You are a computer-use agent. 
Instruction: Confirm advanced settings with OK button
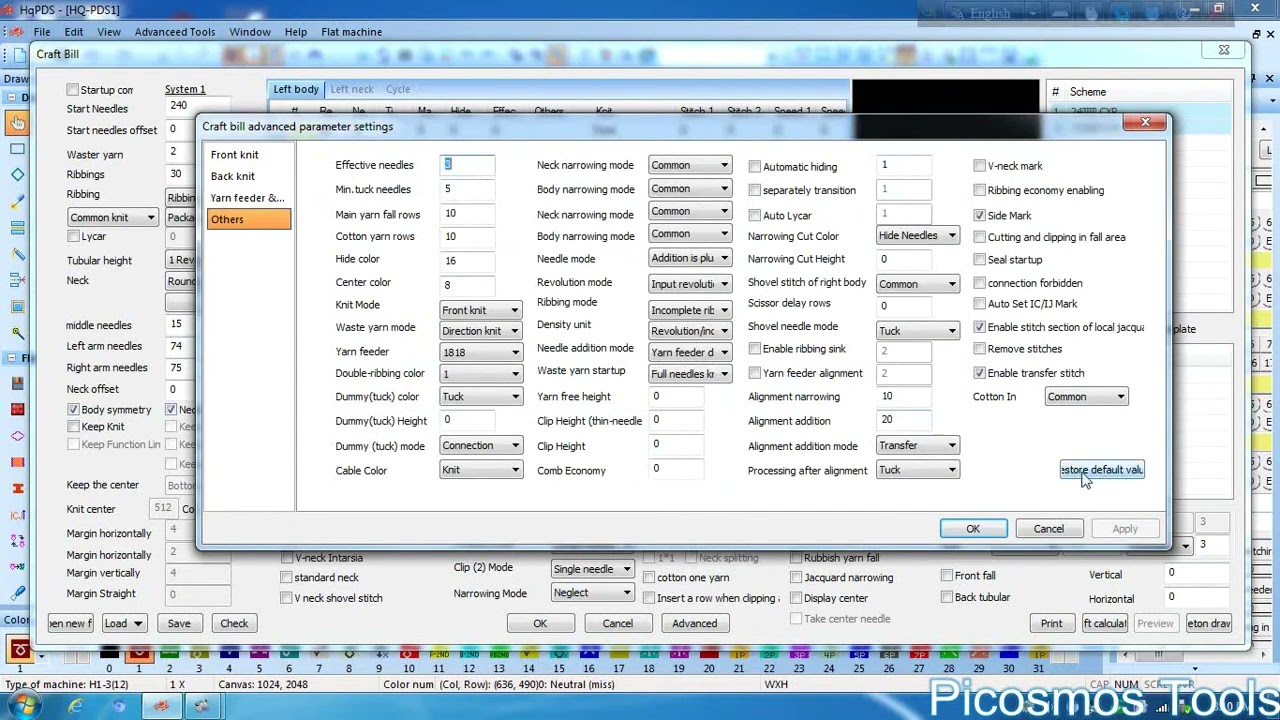973,529
